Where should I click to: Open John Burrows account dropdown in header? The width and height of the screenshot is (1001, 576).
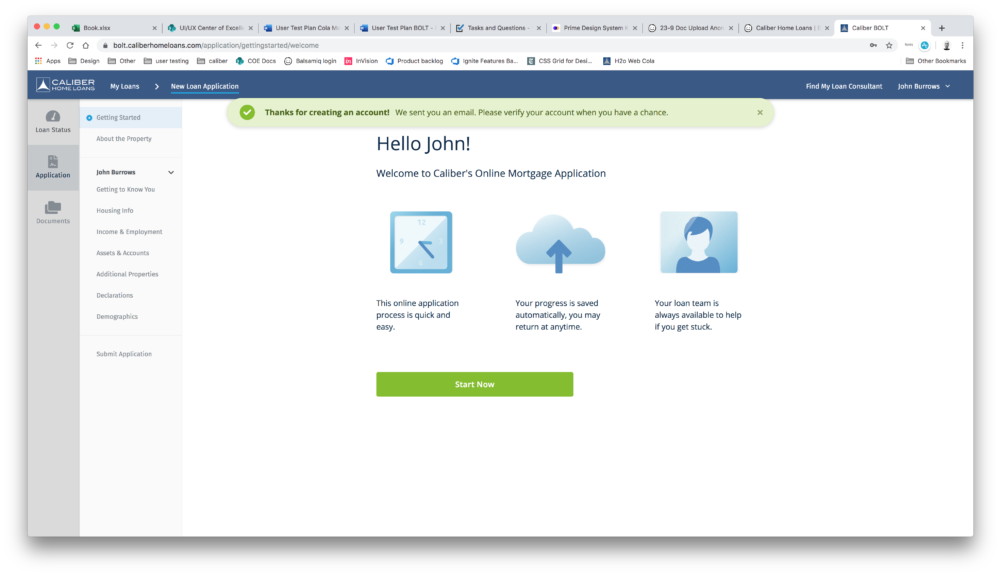pos(923,86)
